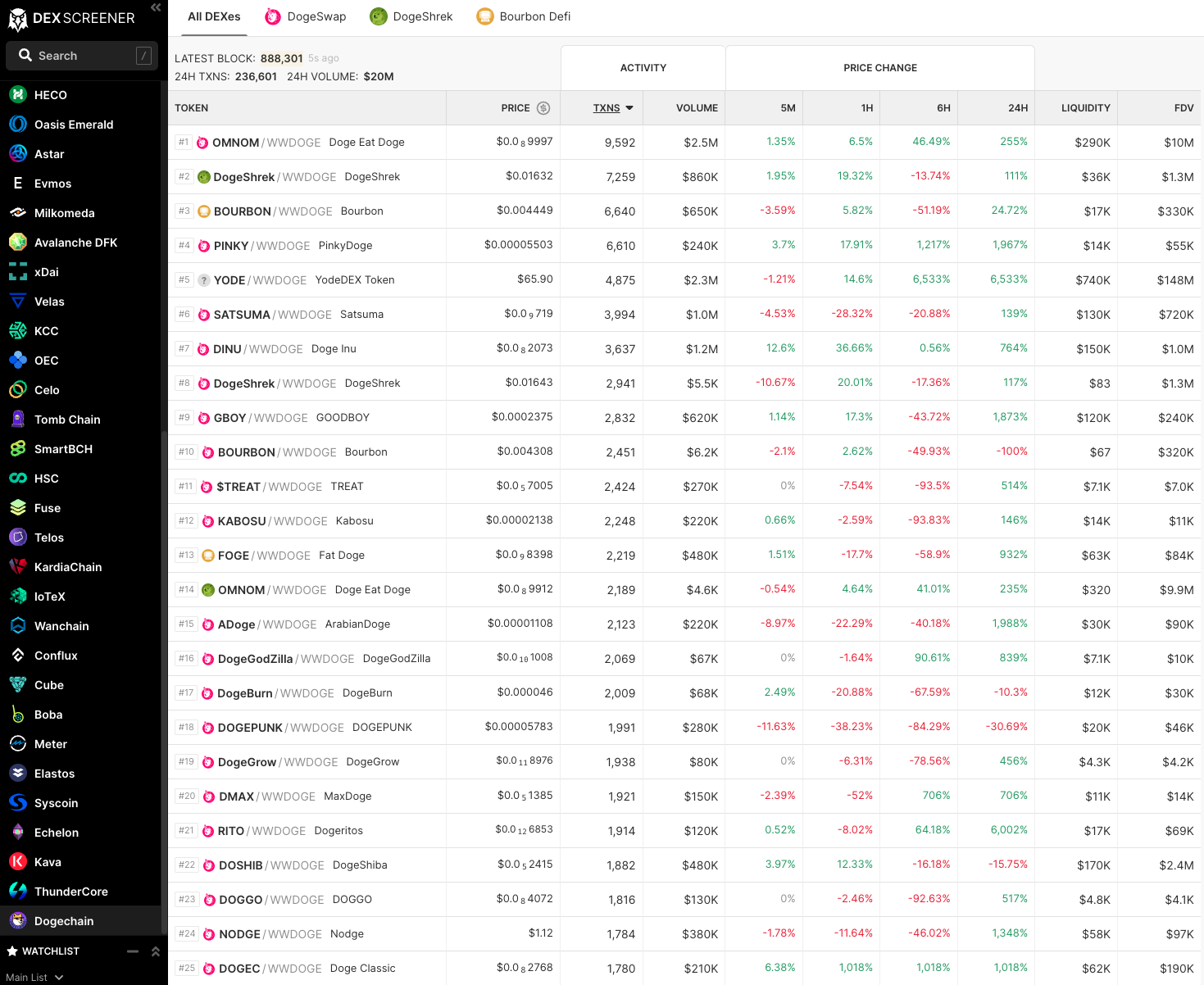Sort by TXNS column dropdown arrow
The image size is (1204, 985).
pyautogui.click(x=629, y=108)
